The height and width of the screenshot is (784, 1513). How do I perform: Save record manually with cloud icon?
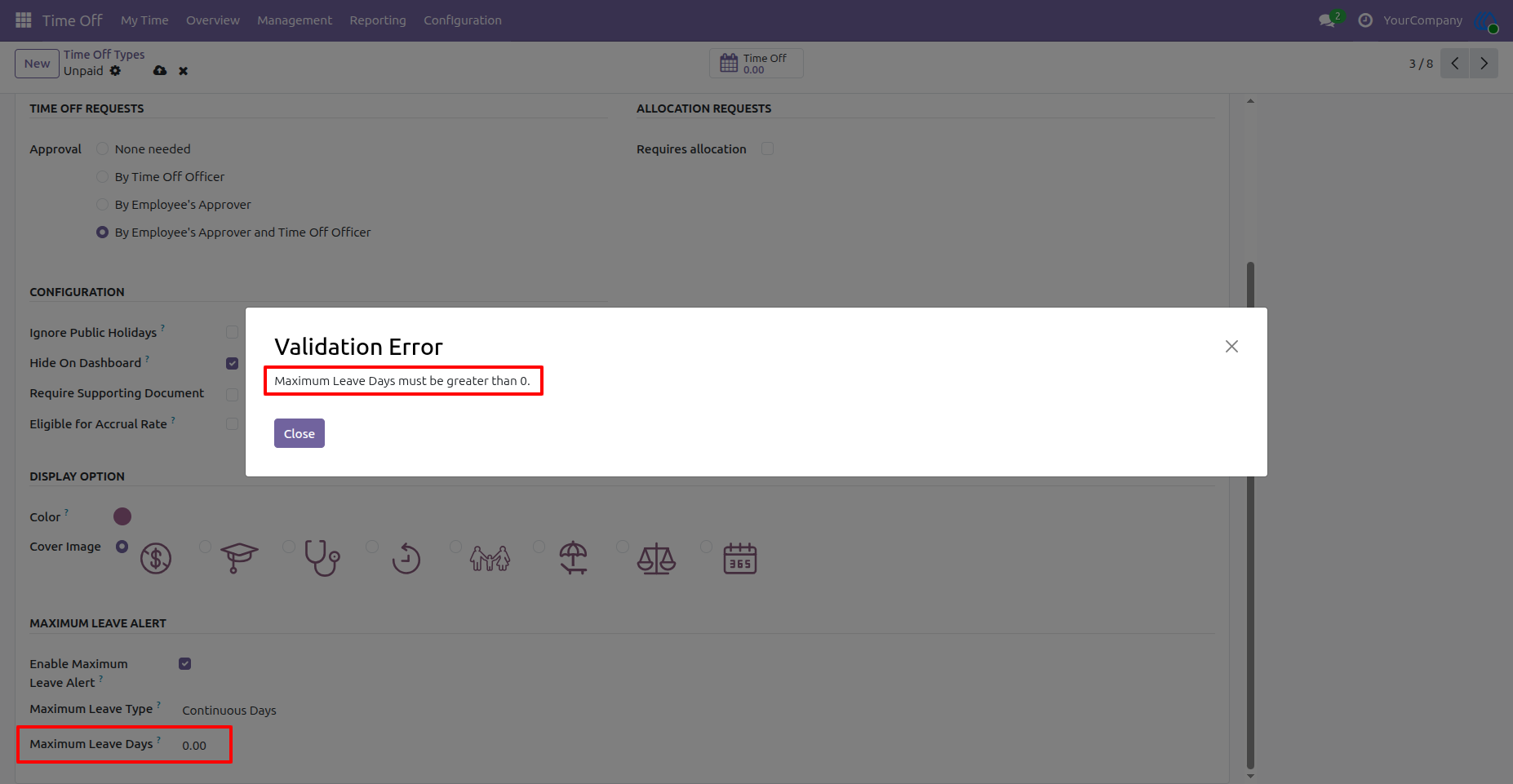(160, 71)
